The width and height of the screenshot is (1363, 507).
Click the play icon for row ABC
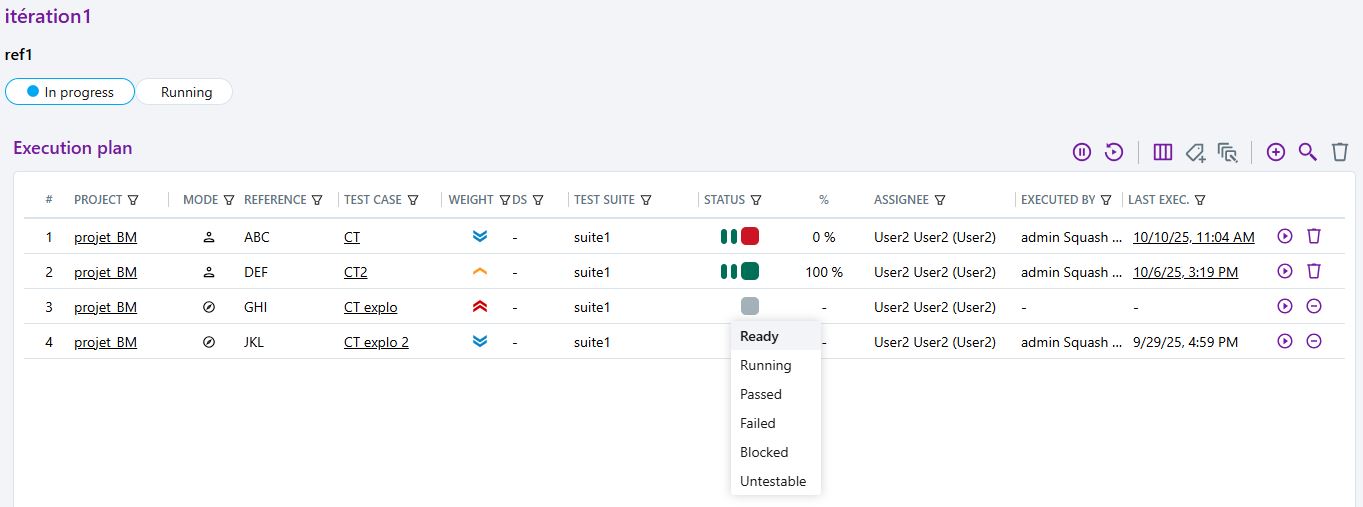click(1285, 237)
